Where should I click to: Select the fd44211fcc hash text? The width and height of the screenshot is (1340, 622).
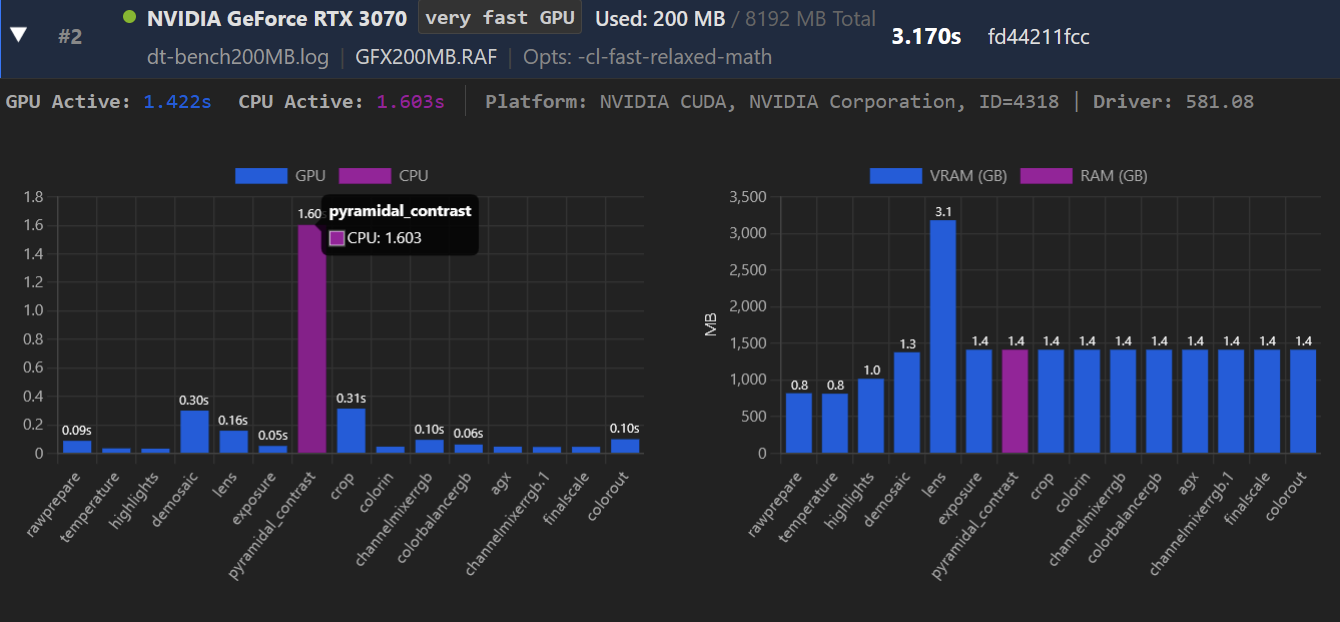tap(1038, 37)
